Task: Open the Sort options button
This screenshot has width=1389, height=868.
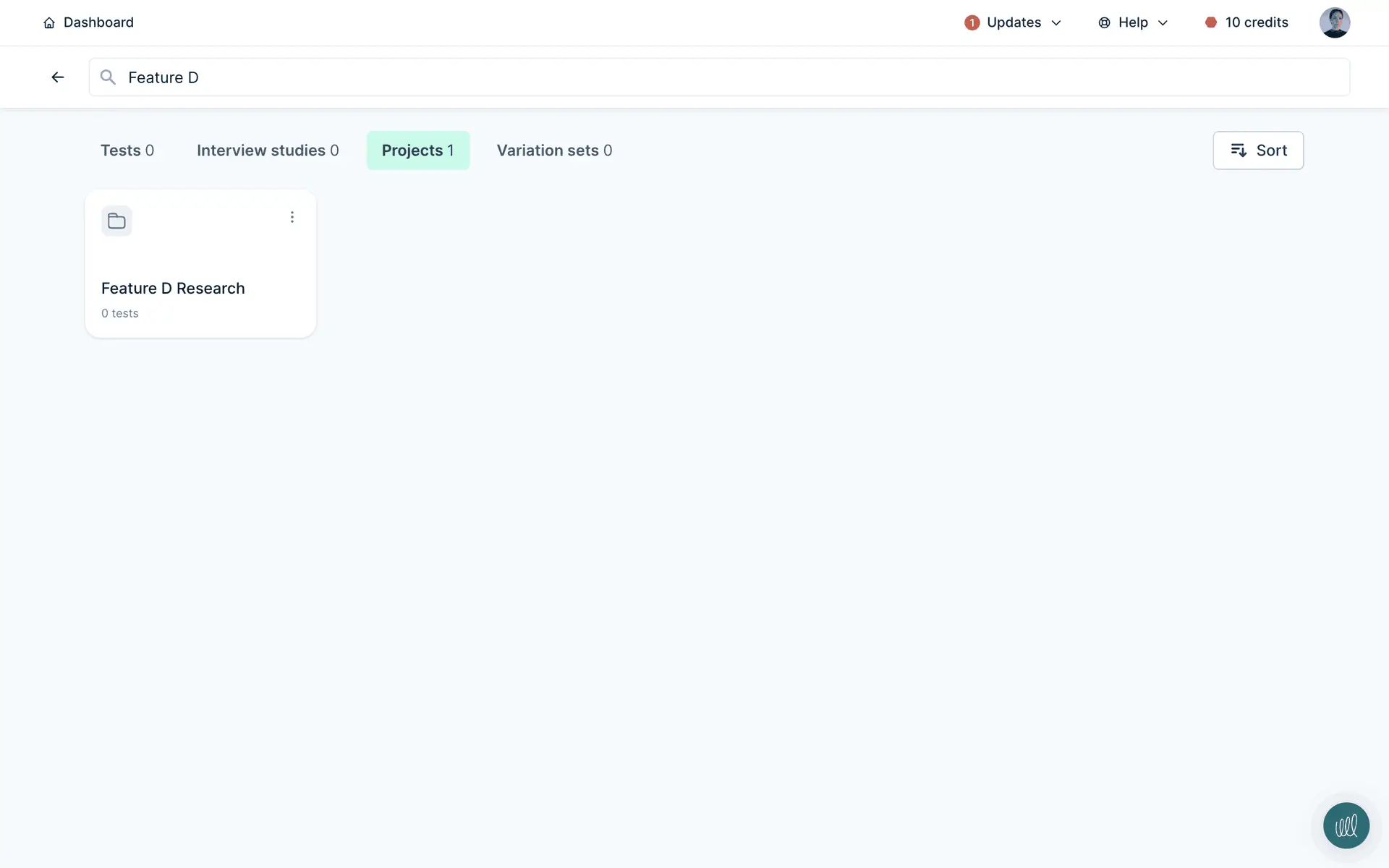Action: click(1257, 150)
